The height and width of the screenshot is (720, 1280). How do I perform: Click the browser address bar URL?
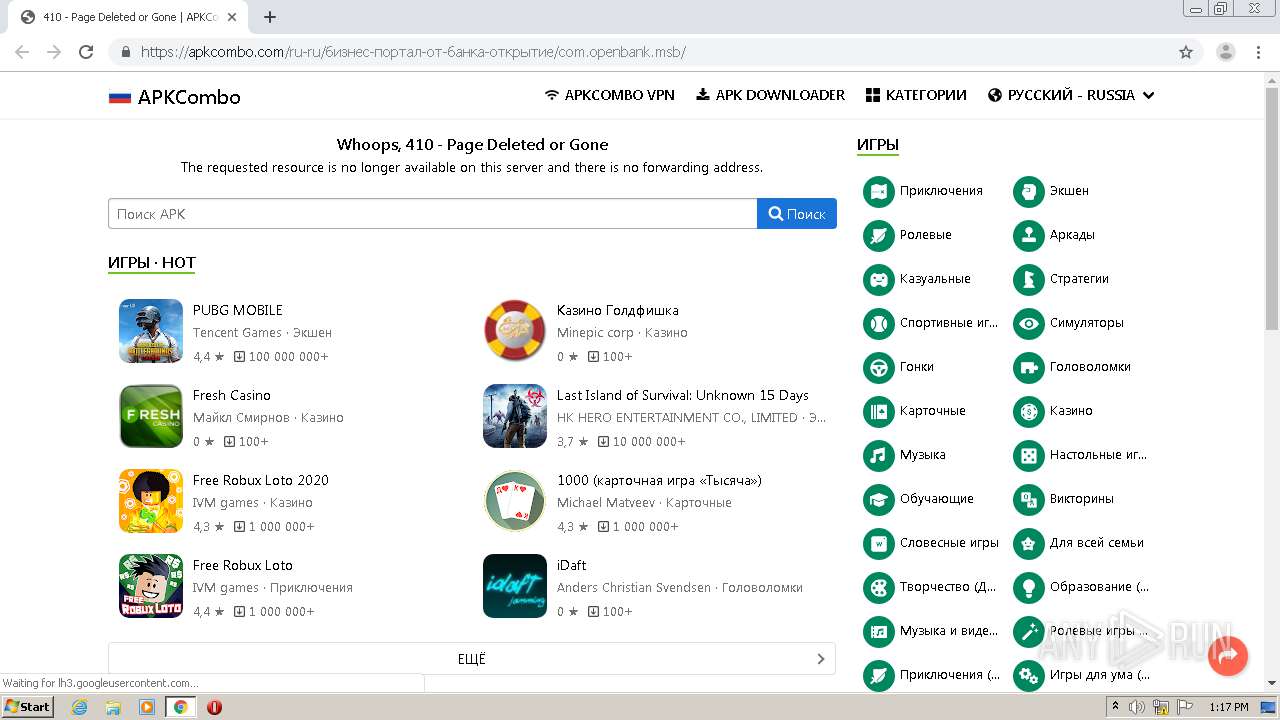coord(413,52)
